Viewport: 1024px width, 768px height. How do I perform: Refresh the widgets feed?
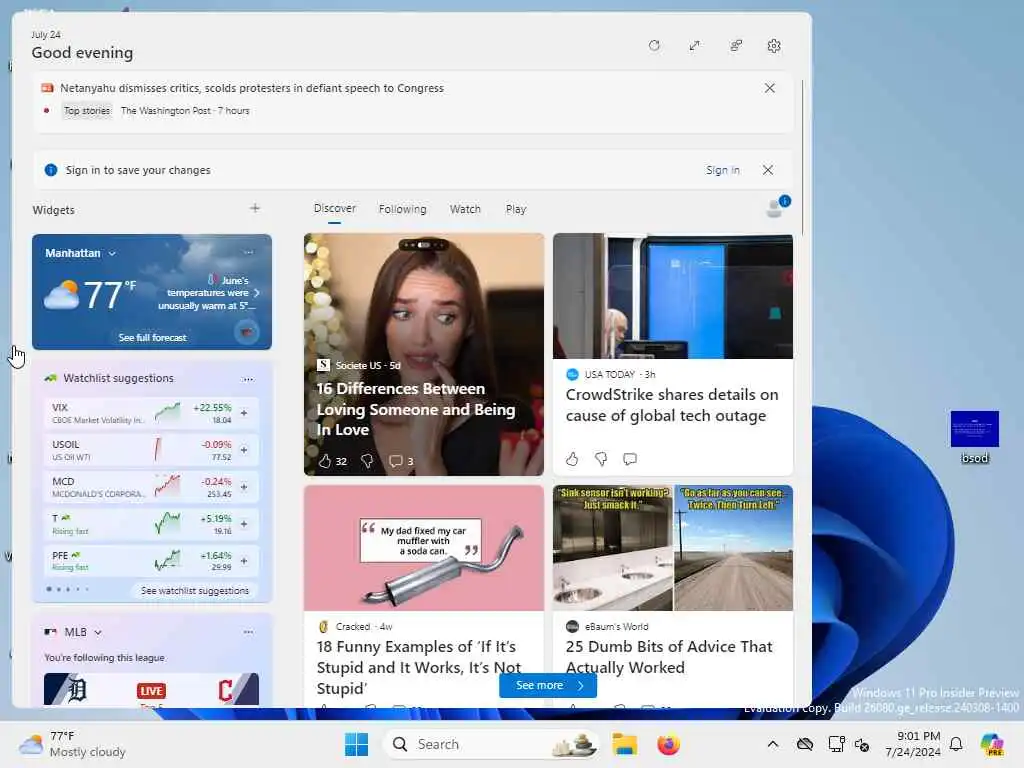(654, 46)
